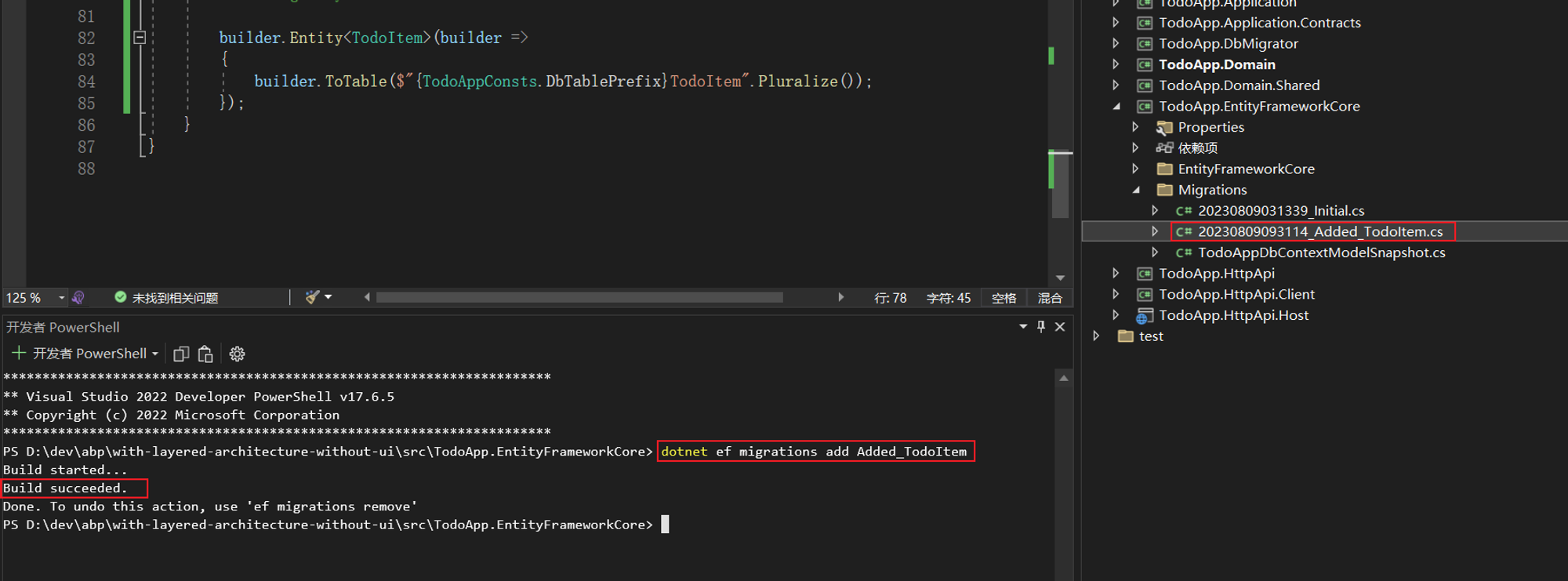Click the editor horizontal scrollbar thumb
The height and width of the screenshot is (581, 1568).
579,298
